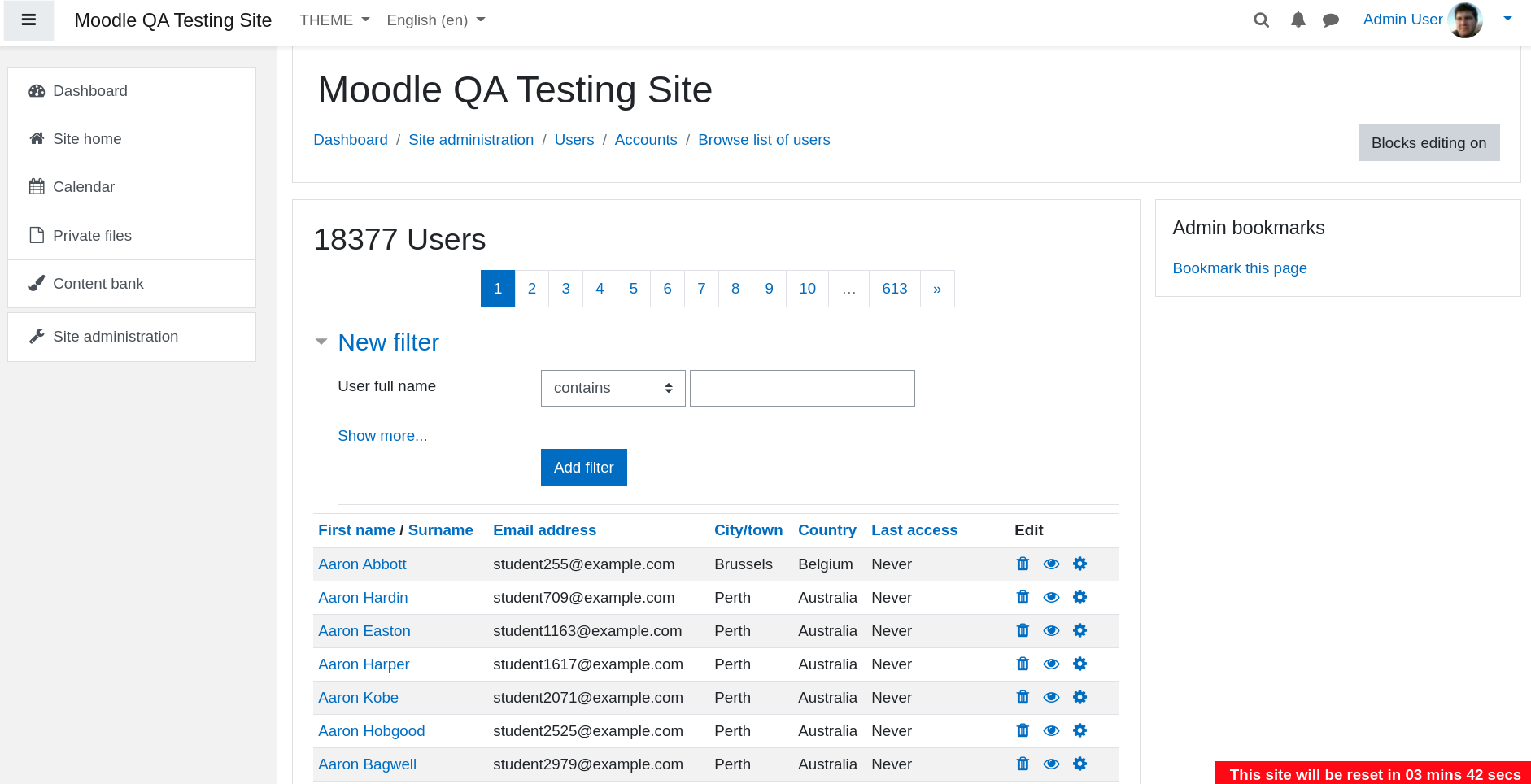Edit Aaron Hobgood via gear icon
Image resolution: width=1531 pixels, height=784 pixels.
(x=1080, y=730)
